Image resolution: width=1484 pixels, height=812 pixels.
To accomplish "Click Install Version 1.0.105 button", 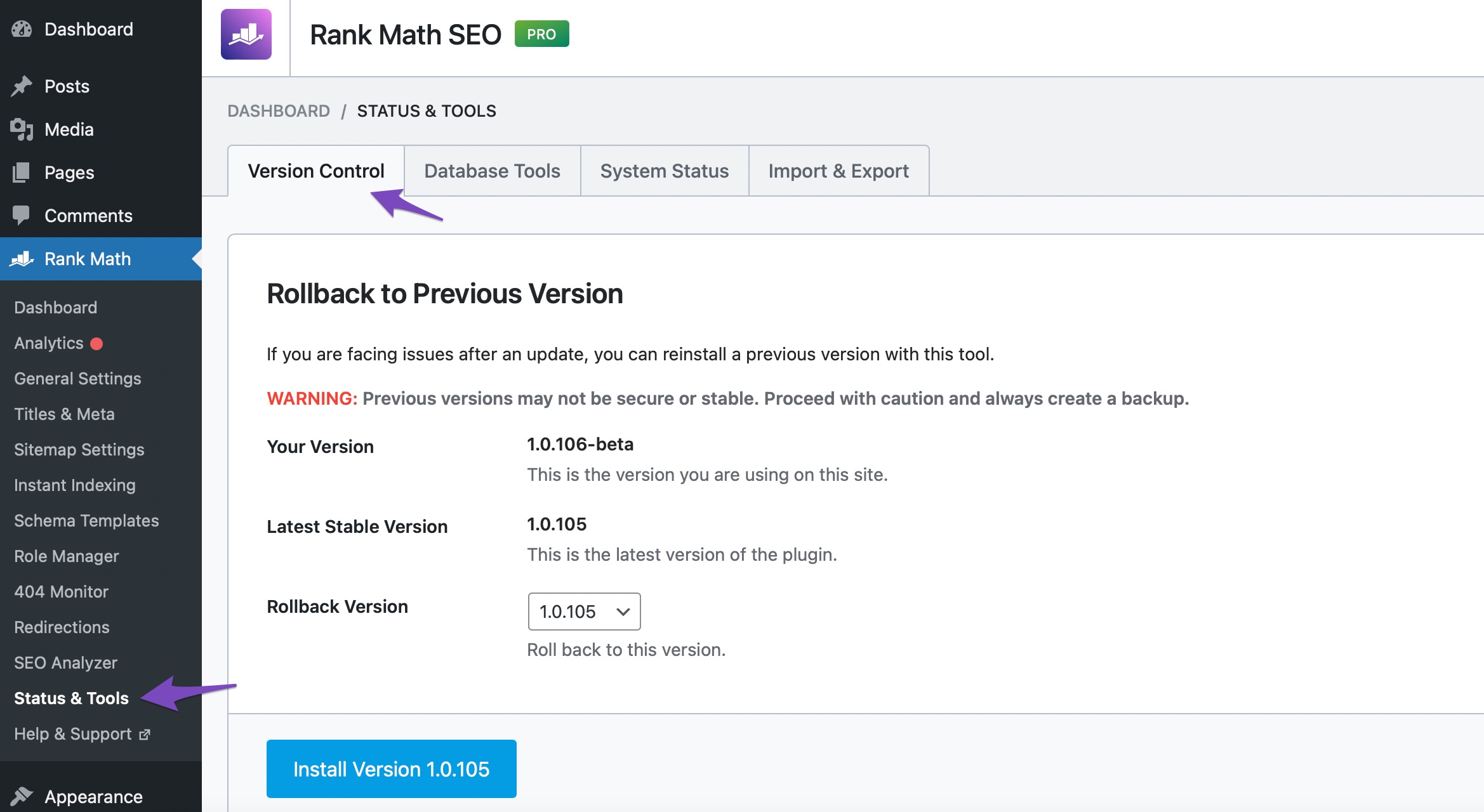I will 391,769.
